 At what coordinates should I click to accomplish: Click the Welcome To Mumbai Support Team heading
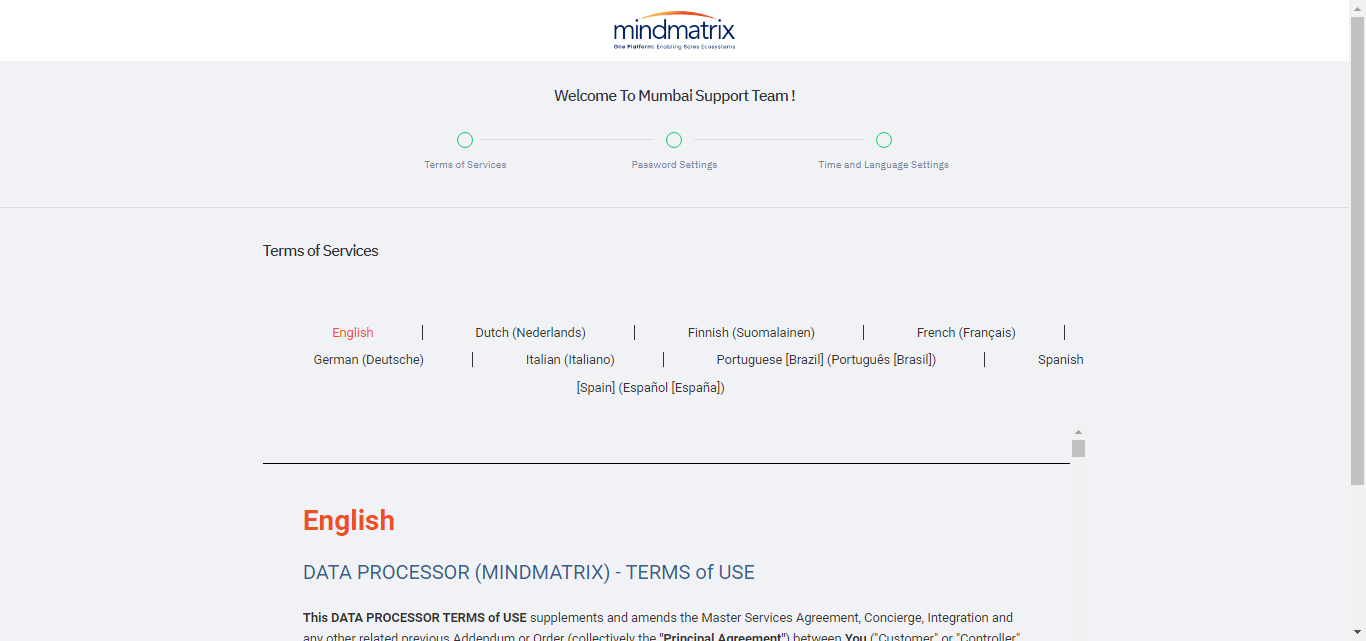675,96
